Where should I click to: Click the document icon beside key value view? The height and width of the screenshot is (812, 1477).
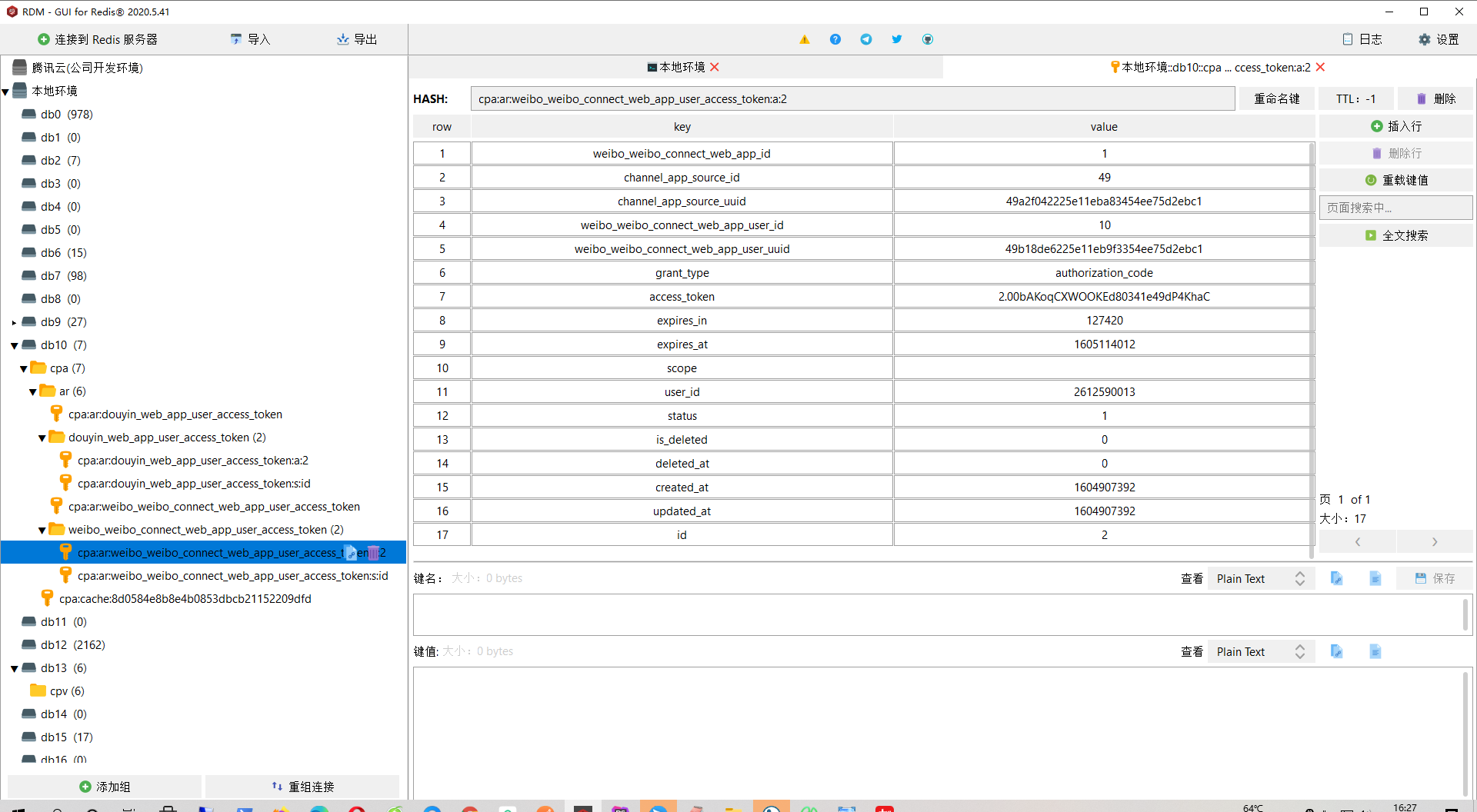[1375, 652]
